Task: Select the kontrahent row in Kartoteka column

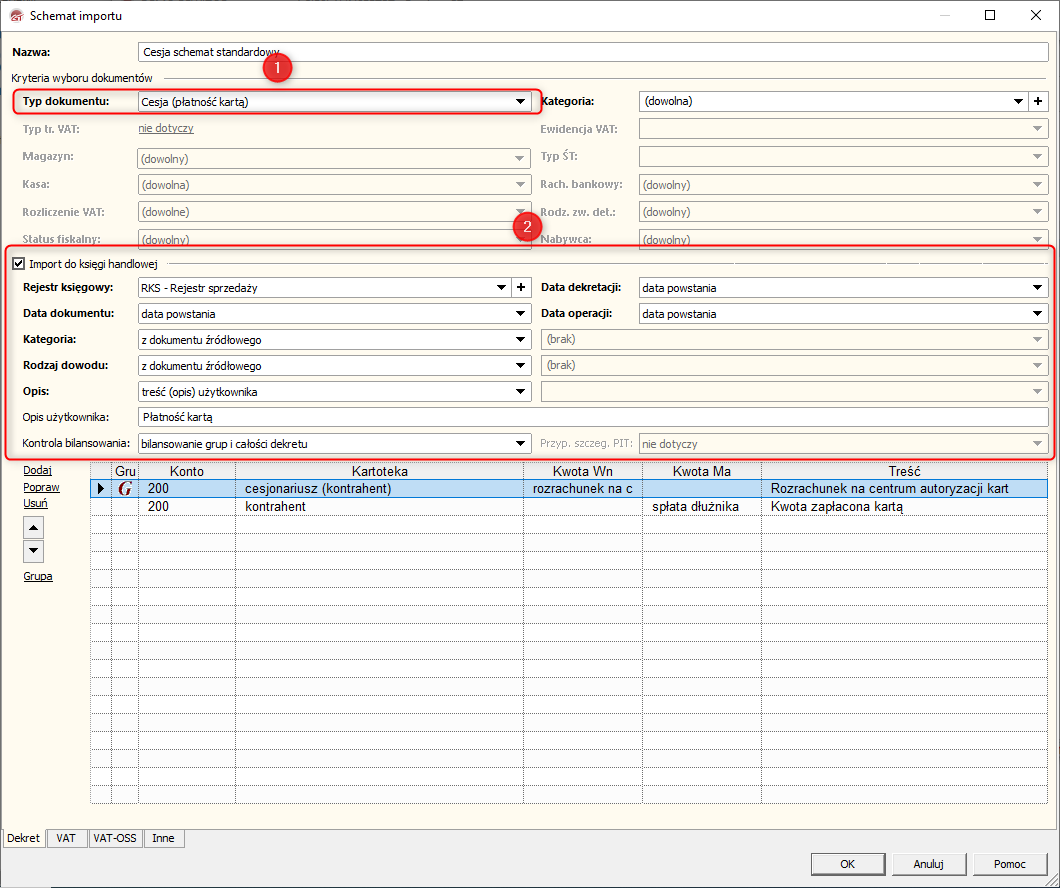Action: [379, 506]
